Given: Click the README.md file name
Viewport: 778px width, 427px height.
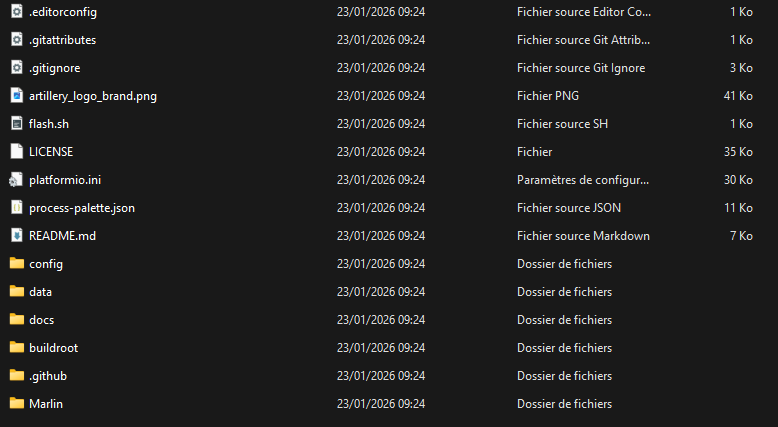Looking at the screenshot, I should point(63,236).
